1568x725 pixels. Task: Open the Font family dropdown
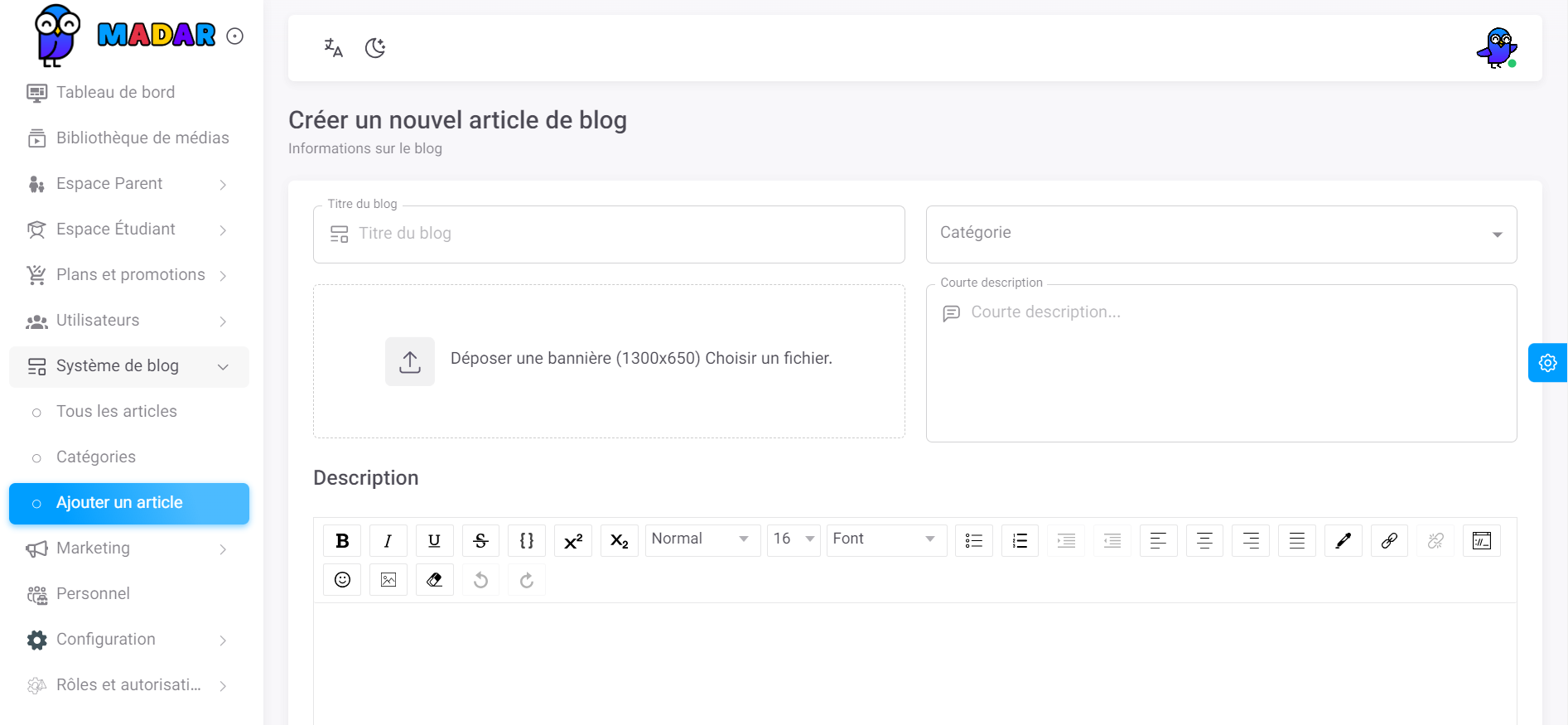[885, 539]
